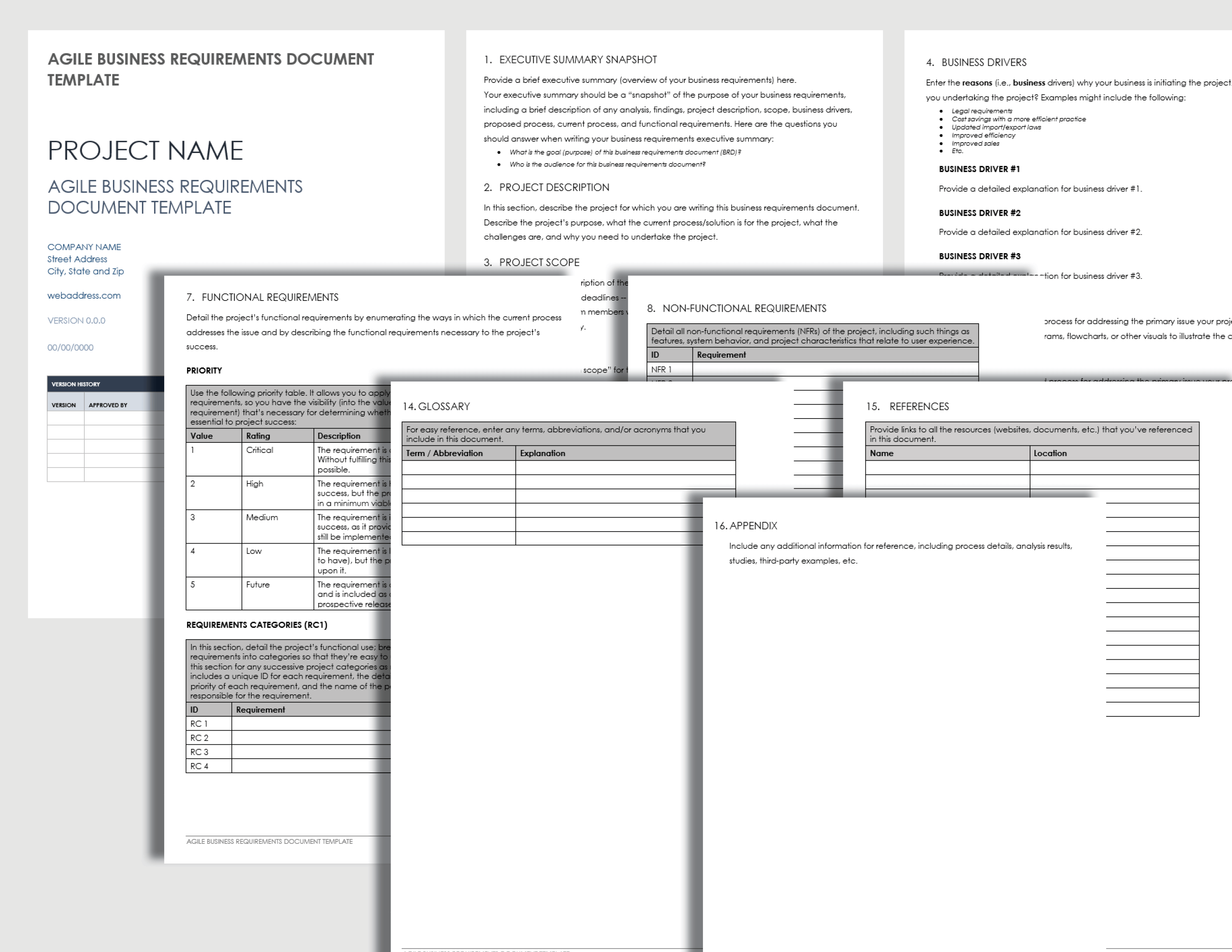
Task: Click the RC1 Requirements table row
Action: [x=280, y=723]
